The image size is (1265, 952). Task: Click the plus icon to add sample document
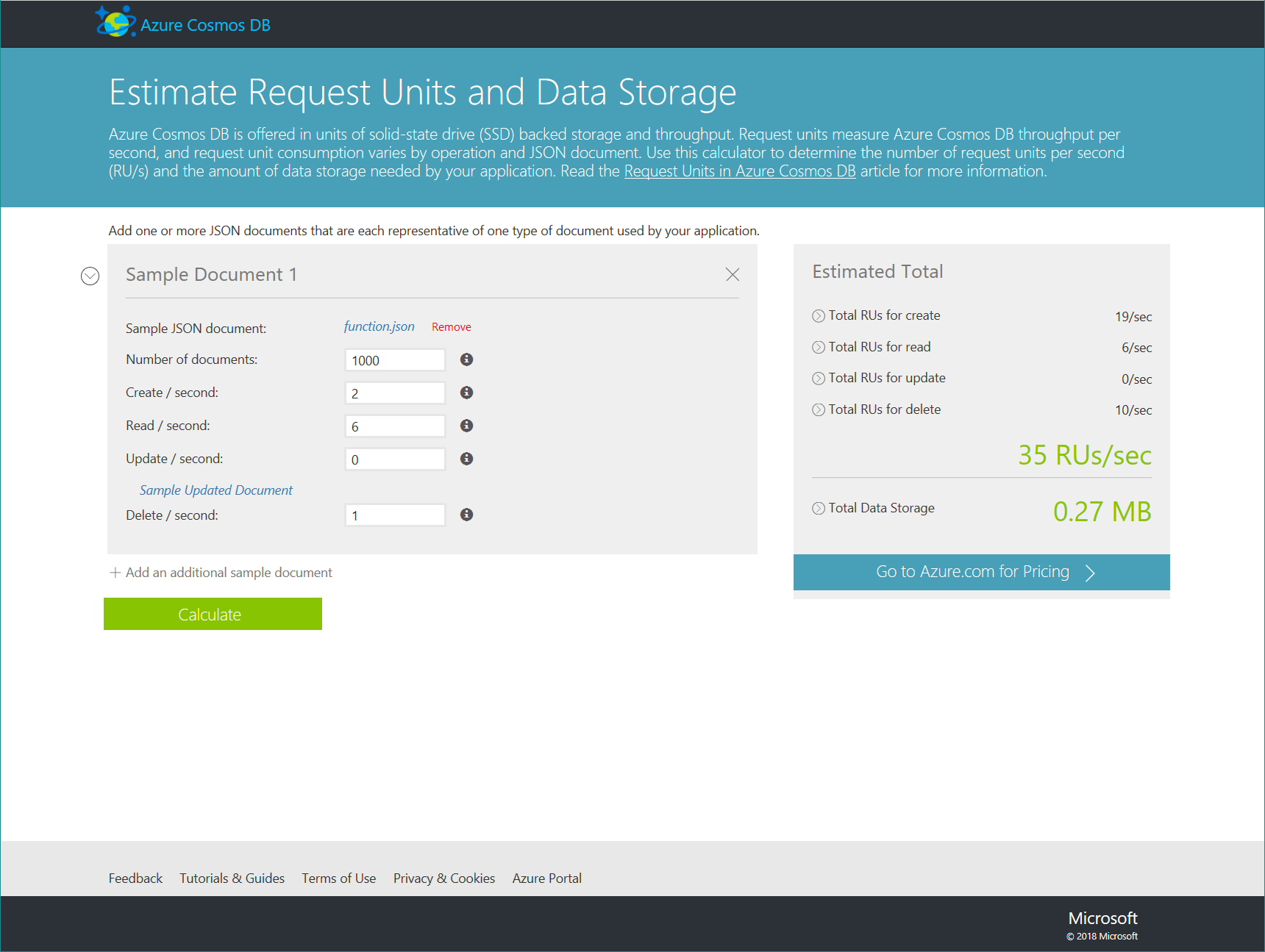[x=115, y=573]
